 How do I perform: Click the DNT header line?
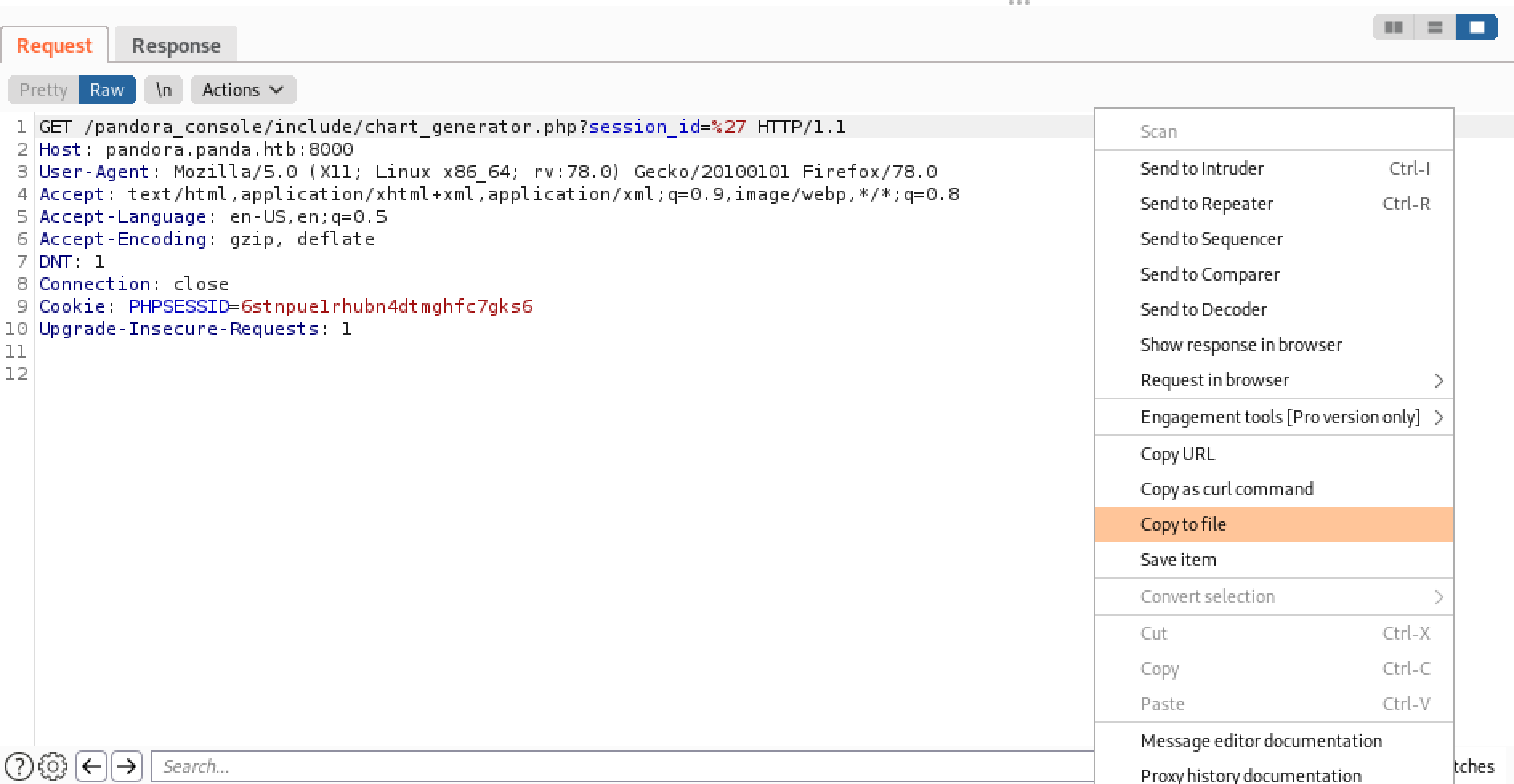[x=72, y=261]
